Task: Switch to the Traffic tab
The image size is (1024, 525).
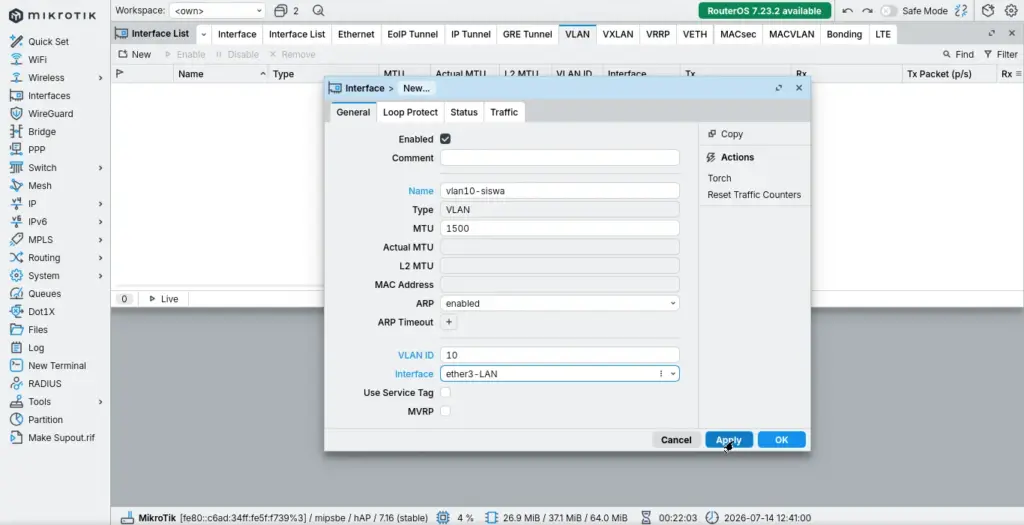Action: (x=504, y=112)
